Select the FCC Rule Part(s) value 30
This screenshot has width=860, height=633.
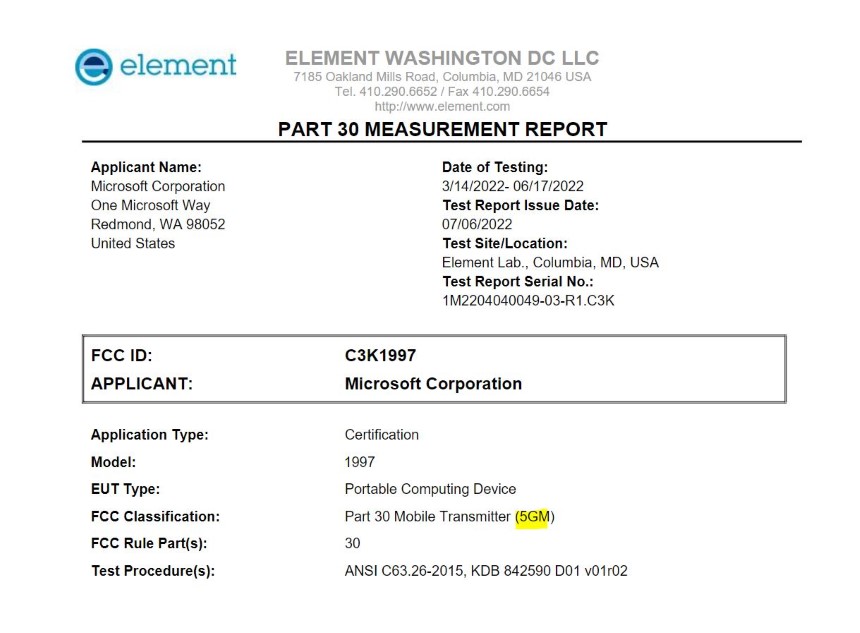tap(352, 544)
